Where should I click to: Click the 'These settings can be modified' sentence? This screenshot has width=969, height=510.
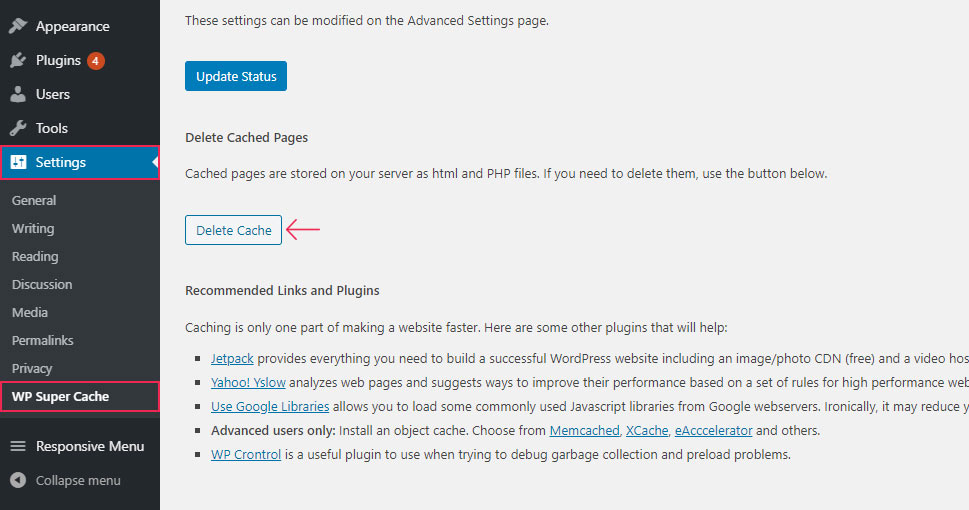pos(367,20)
